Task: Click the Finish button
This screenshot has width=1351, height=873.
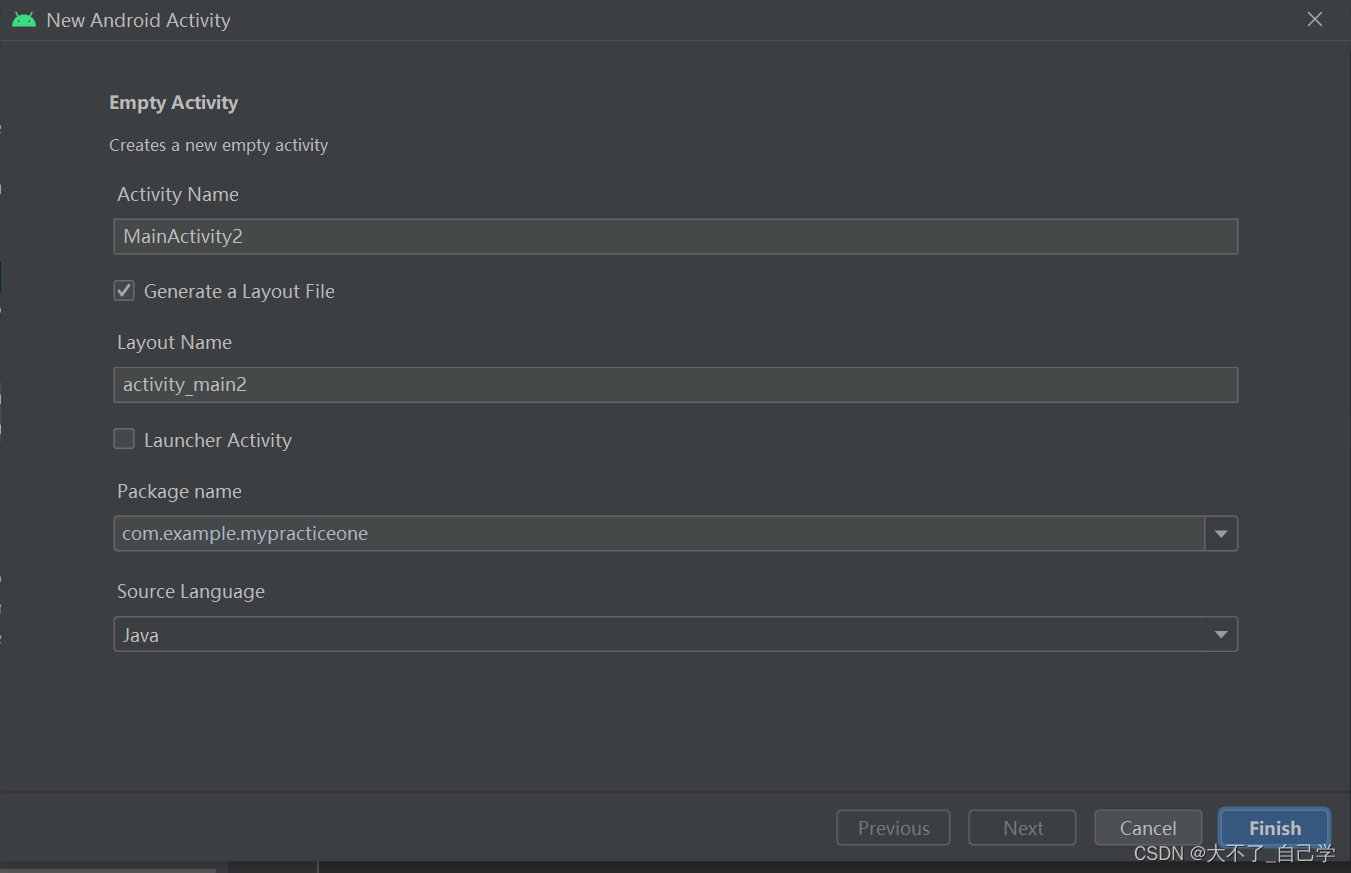Action: (1274, 827)
